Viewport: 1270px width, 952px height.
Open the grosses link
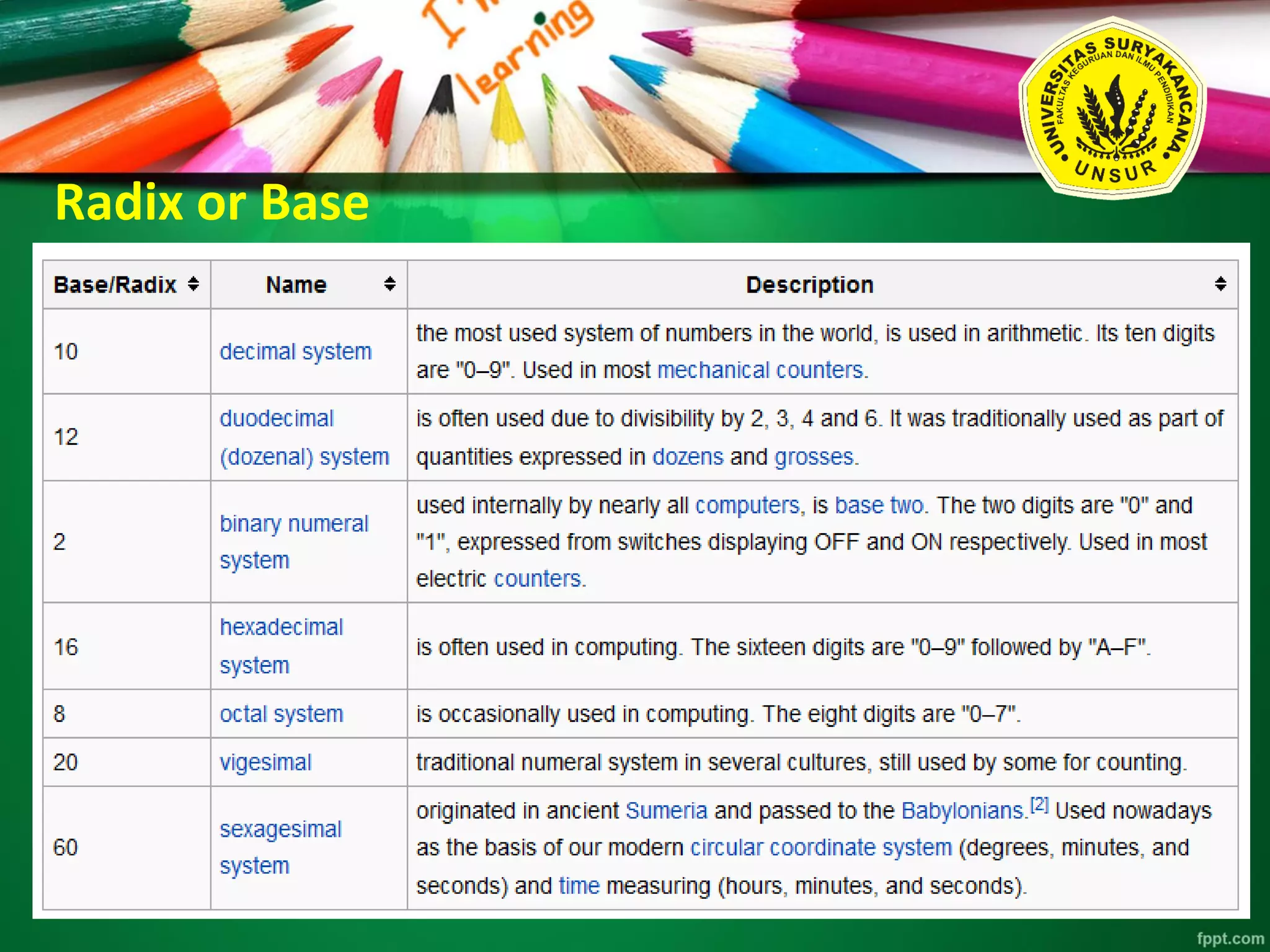pyautogui.click(x=815, y=457)
